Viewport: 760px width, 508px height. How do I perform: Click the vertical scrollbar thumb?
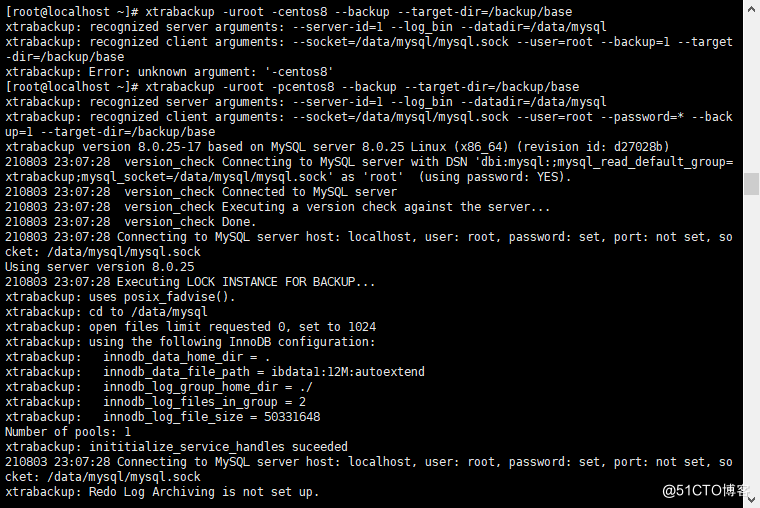click(751, 184)
